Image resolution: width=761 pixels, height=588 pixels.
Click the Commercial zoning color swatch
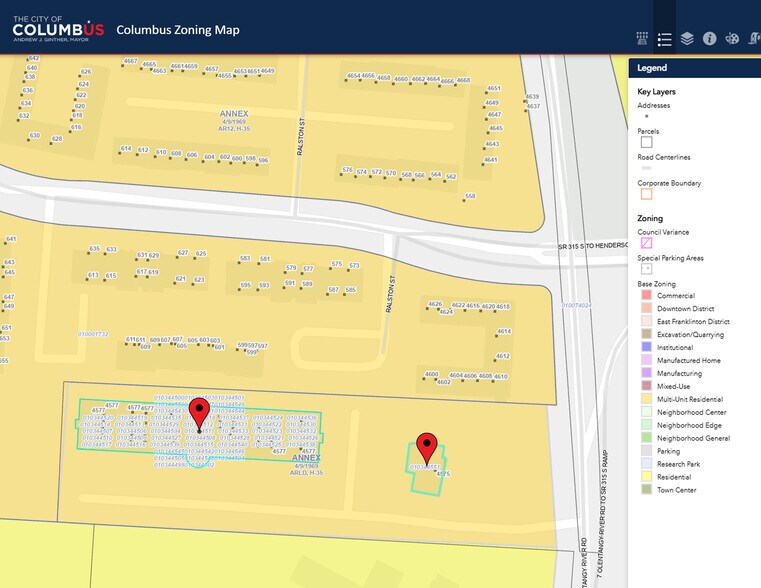646,295
